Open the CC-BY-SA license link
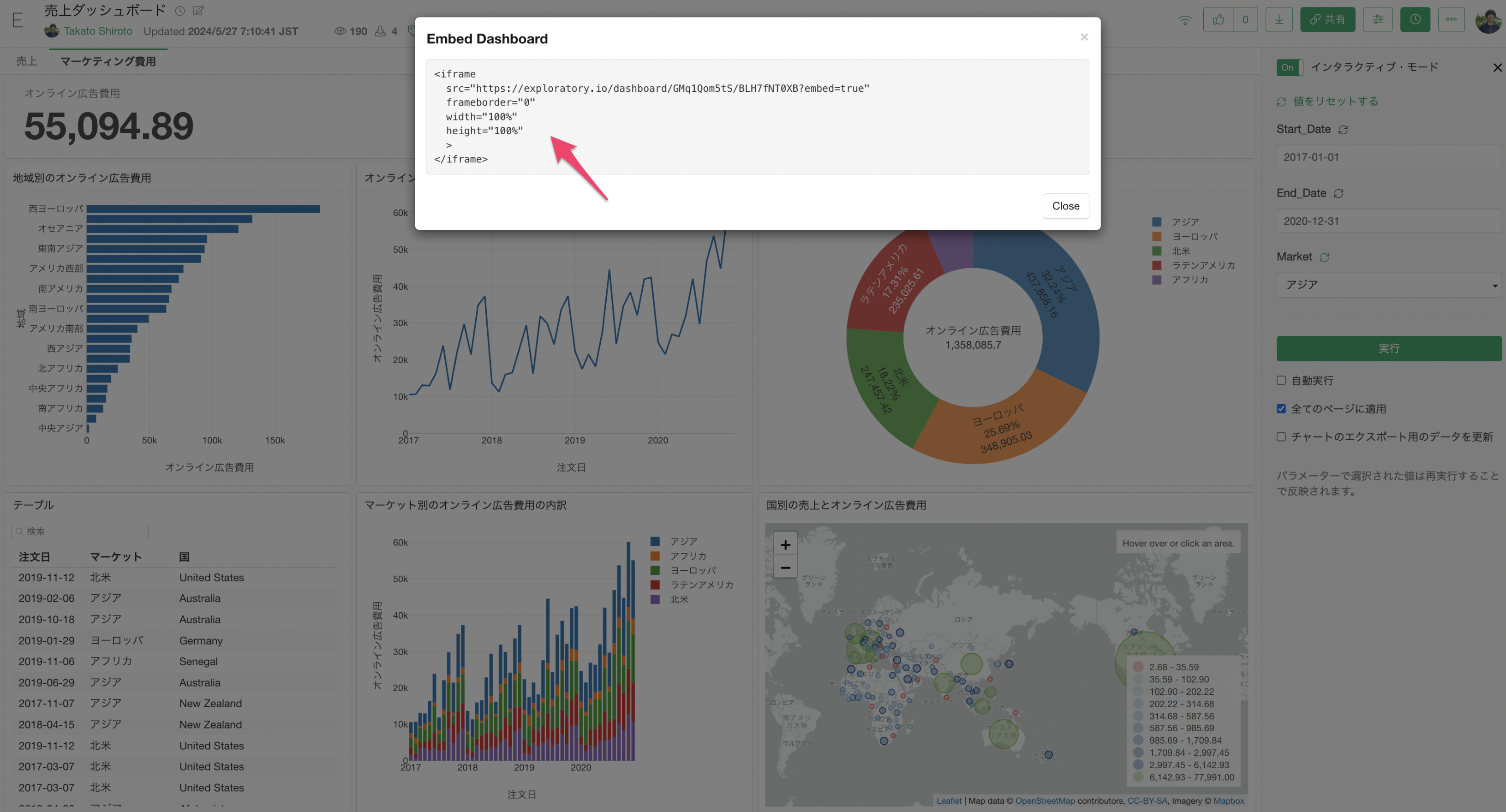The image size is (1506, 812). (x=1147, y=800)
